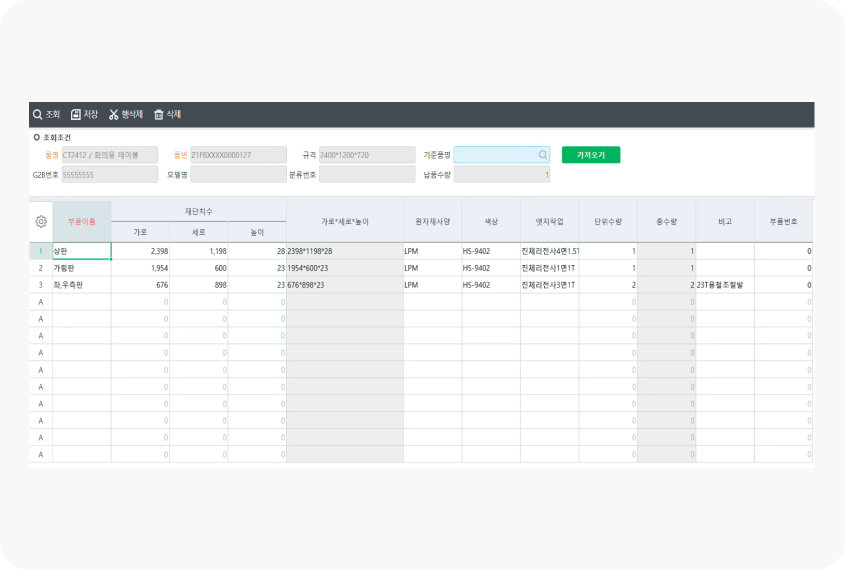Open grid settings via gear icon
This screenshot has width=845, height=570.
pyautogui.click(x=41, y=221)
